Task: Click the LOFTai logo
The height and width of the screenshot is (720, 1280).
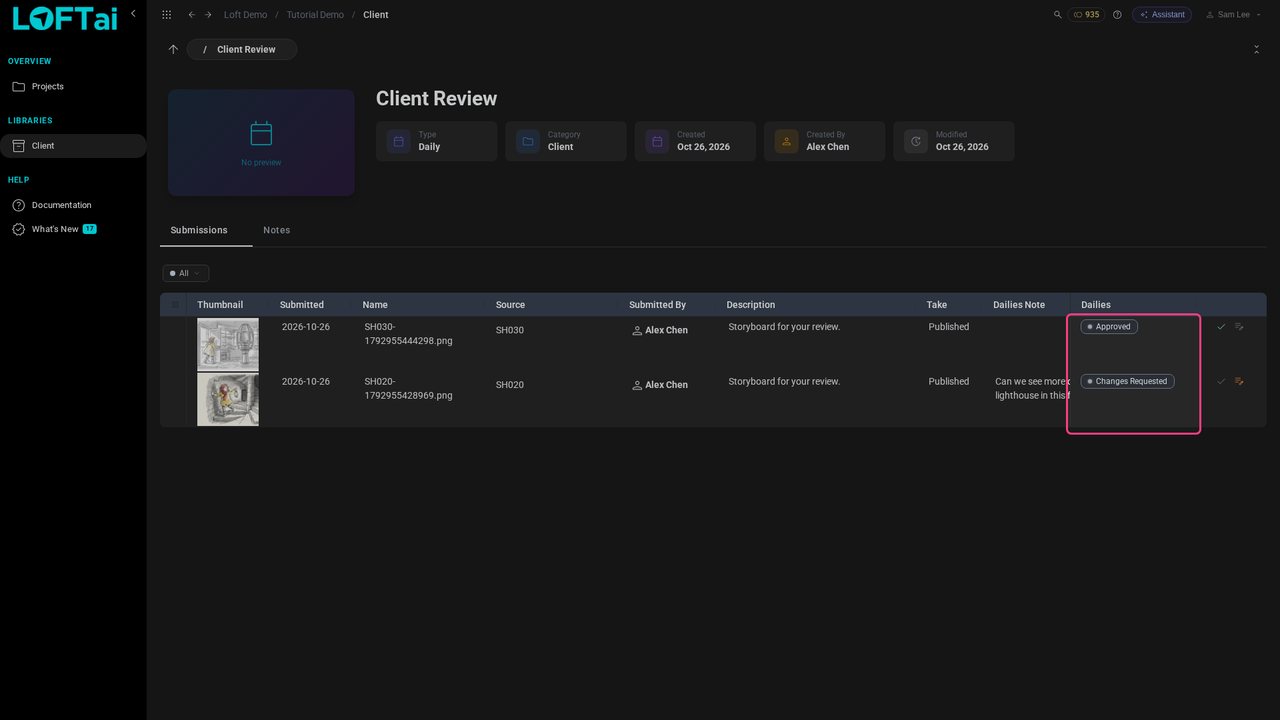Action: [65, 18]
